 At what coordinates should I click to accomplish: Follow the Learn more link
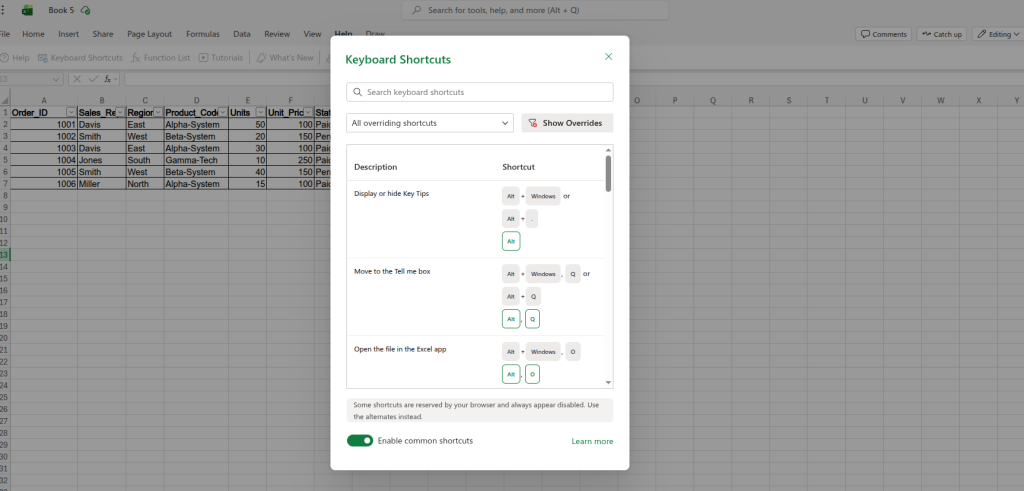(592, 441)
